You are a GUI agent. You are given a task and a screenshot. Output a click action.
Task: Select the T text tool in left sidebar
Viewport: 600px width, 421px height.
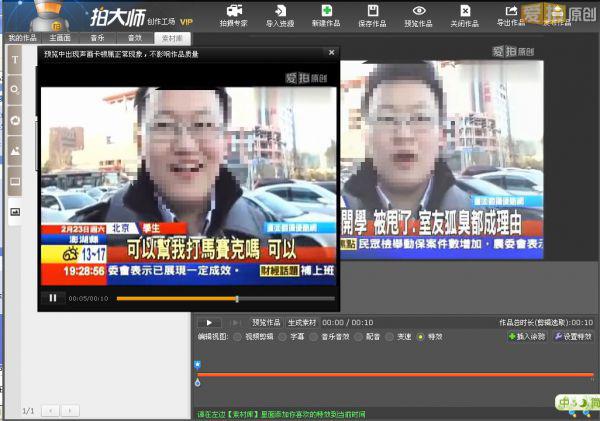(x=15, y=60)
